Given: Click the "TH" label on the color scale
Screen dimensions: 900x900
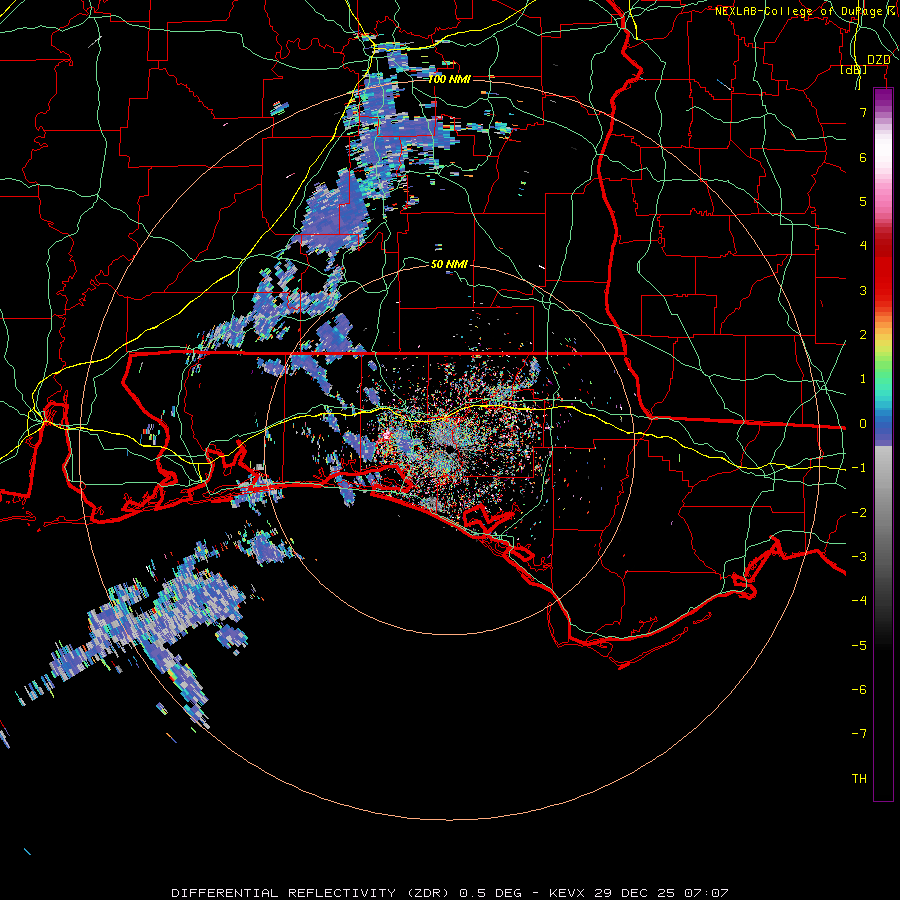Looking at the screenshot, I should coord(859,779).
